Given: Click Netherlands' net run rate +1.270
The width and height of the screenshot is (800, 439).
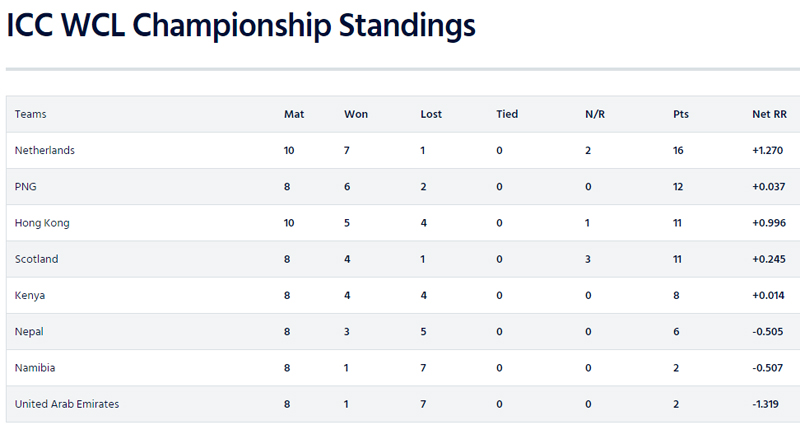Looking at the screenshot, I should (769, 150).
